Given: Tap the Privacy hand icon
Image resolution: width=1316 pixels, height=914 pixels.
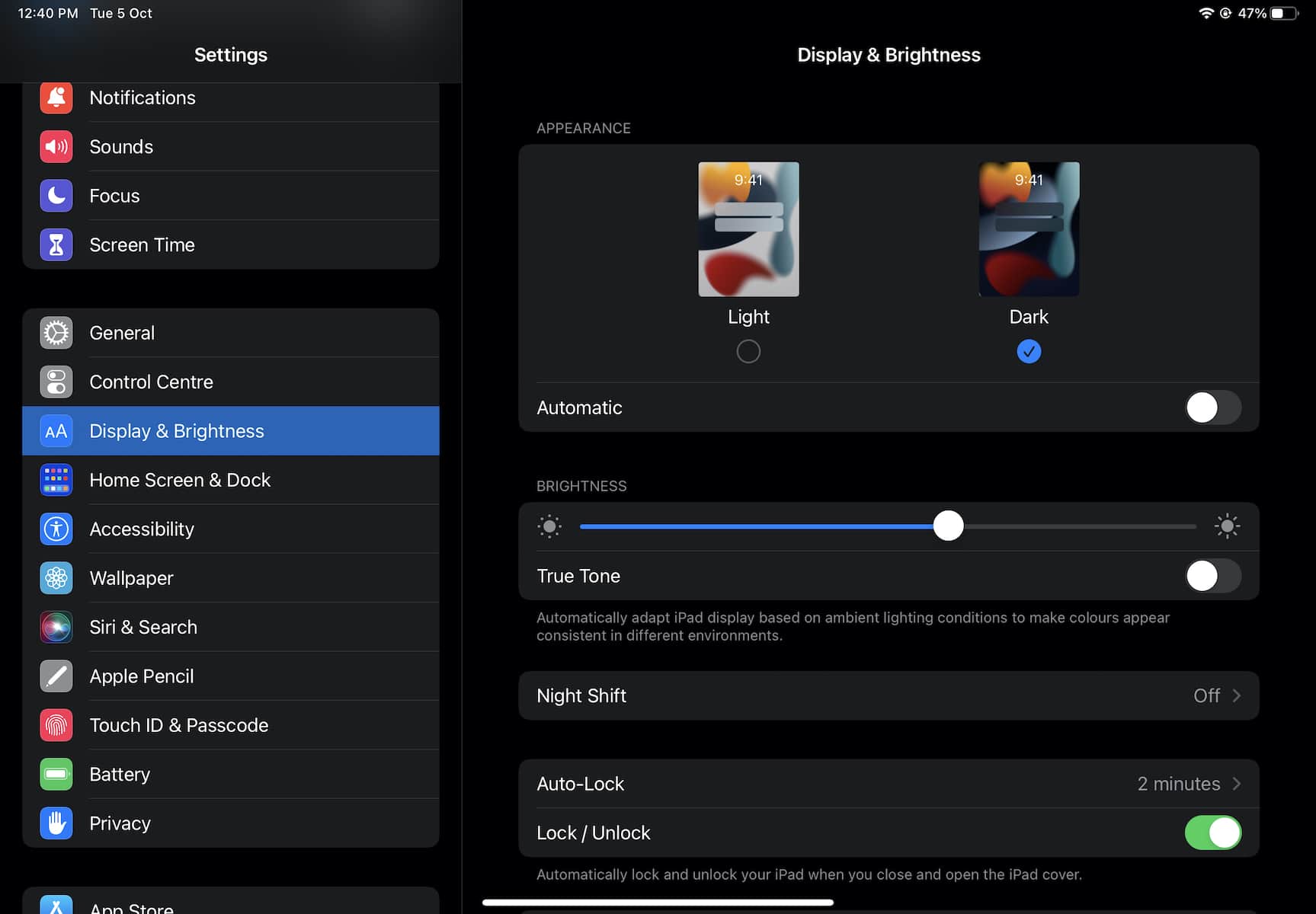Looking at the screenshot, I should [x=56, y=823].
